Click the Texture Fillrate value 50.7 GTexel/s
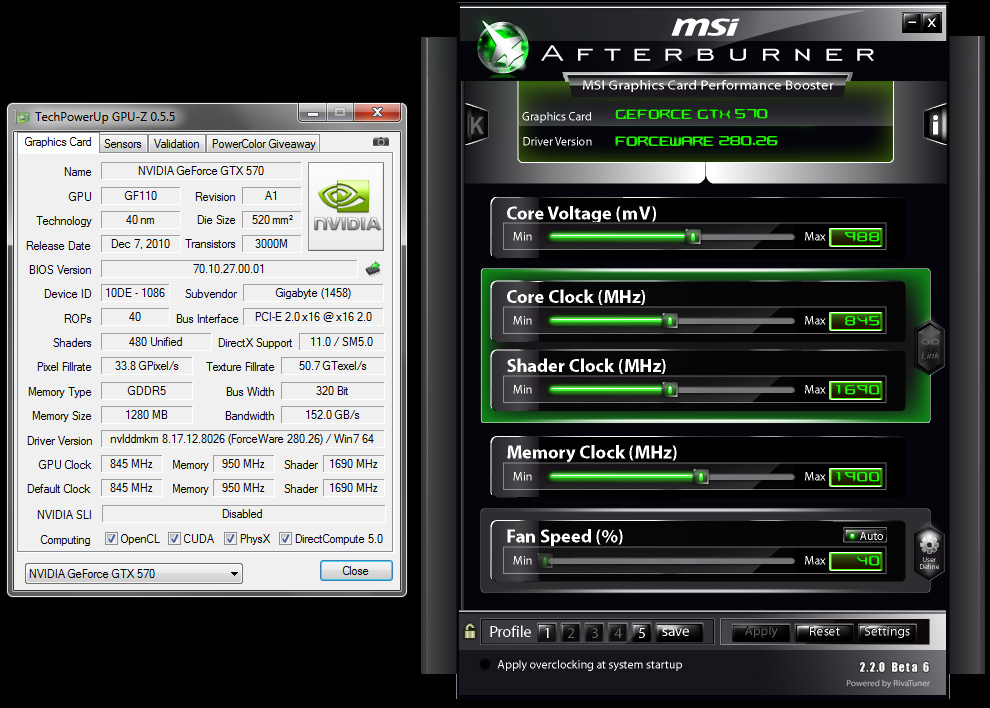The width and height of the screenshot is (990, 708). tap(332, 366)
